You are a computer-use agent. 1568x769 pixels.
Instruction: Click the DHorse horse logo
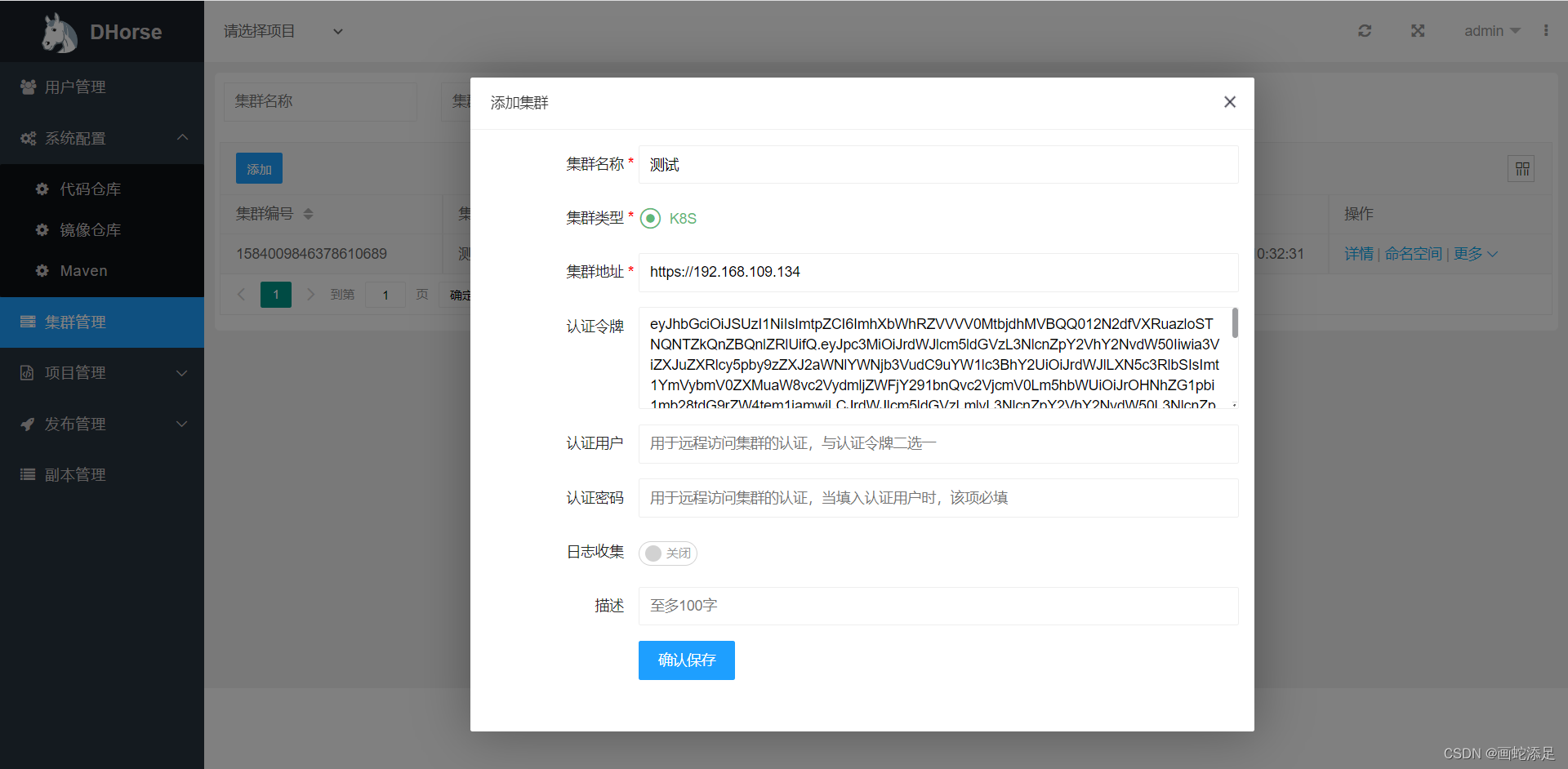[60, 33]
